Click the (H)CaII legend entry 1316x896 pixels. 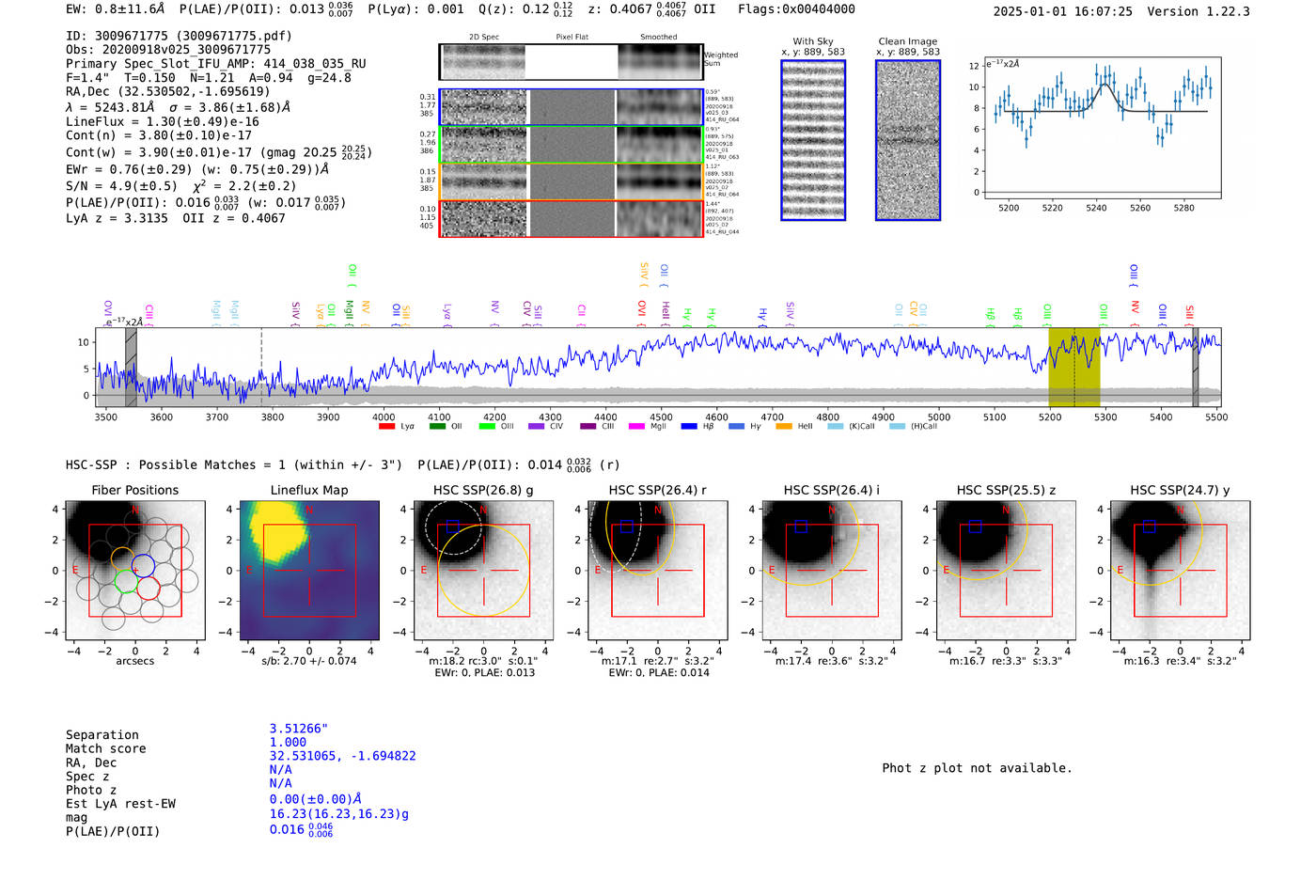click(913, 427)
